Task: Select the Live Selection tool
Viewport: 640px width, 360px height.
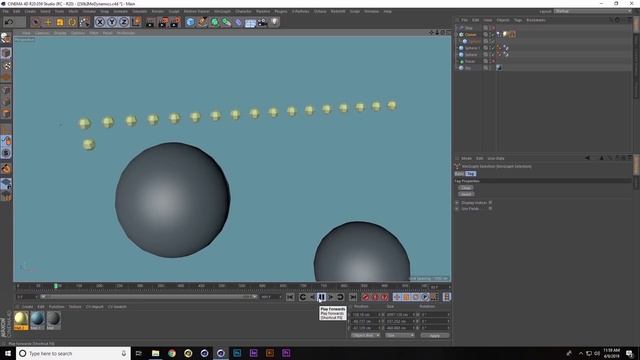Action: click(x=36, y=22)
